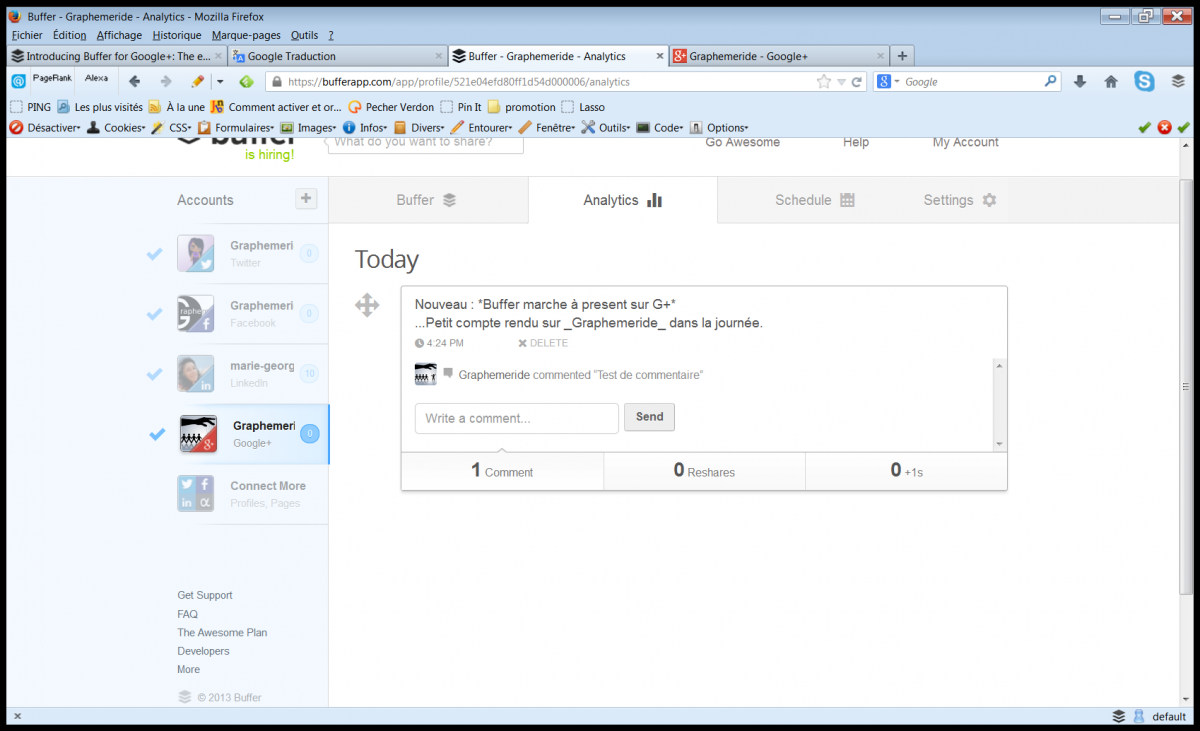Toggle checkmark for Facebook account
Image resolution: width=1200 pixels, height=731 pixels.
click(x=154, y=314)
